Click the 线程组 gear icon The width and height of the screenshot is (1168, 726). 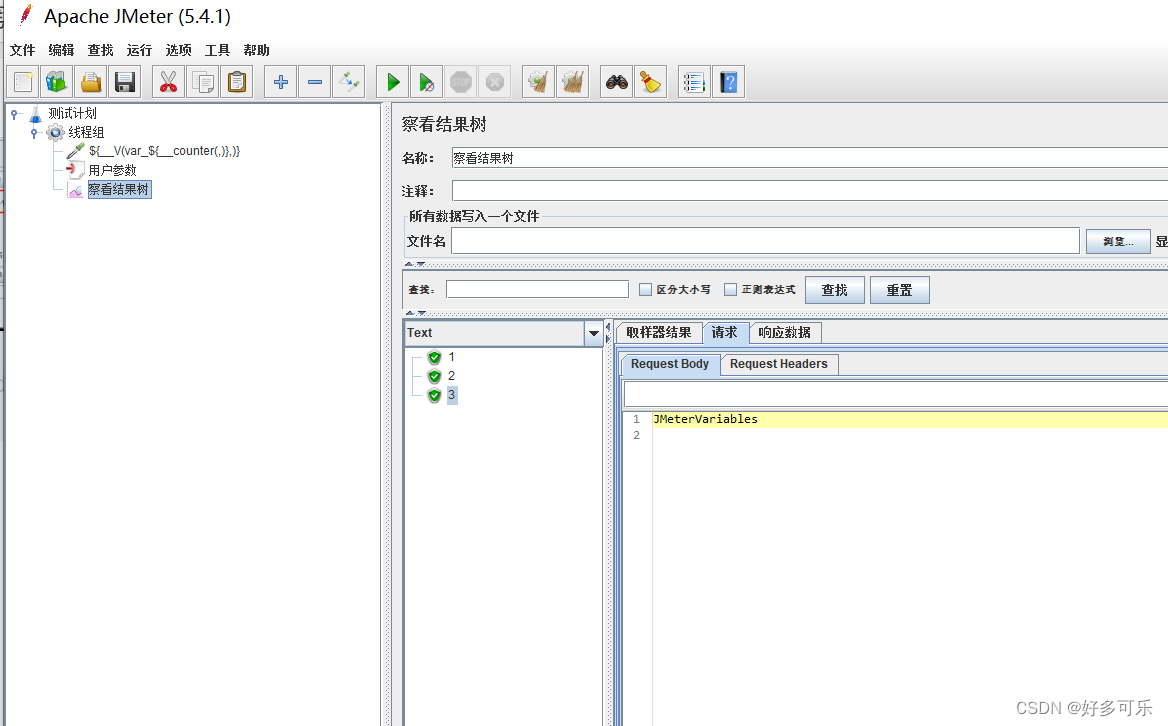[x=55, y=133]
